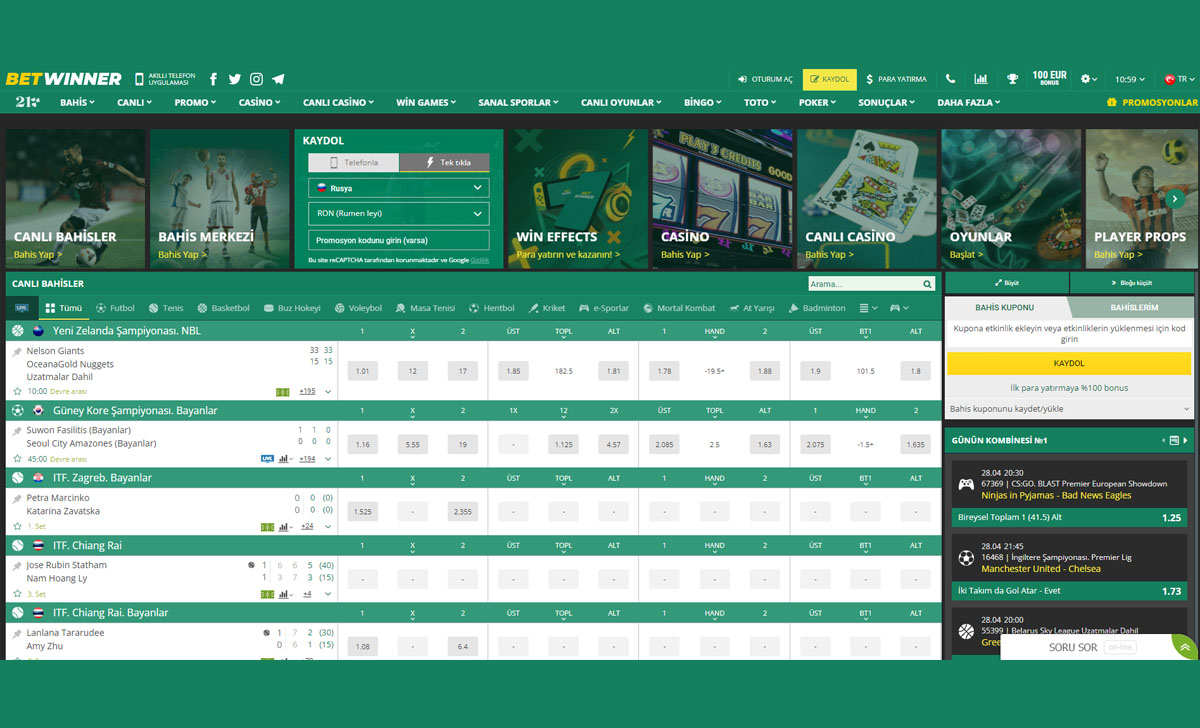Switch to the BAHİSLERİM tab
Image resolution: width=1200 pixels, height=728 pixels.
pos(1134,307)
